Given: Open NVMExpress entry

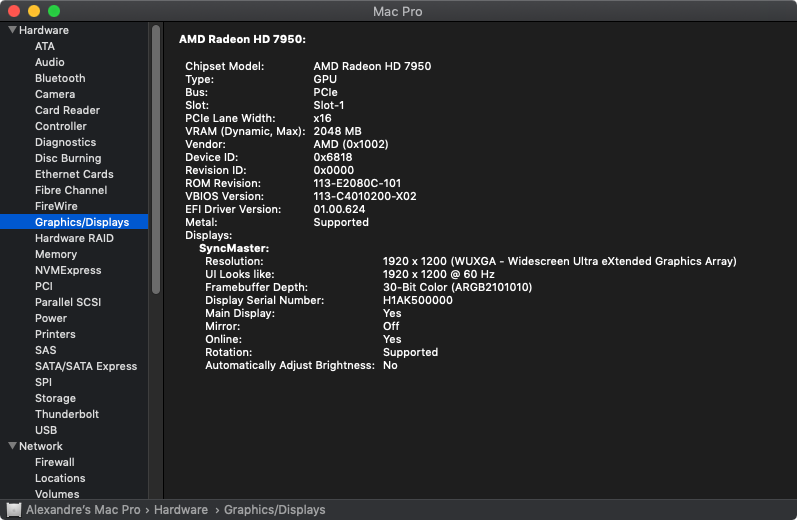Looking at the screenshot, I should click(68, 270).
